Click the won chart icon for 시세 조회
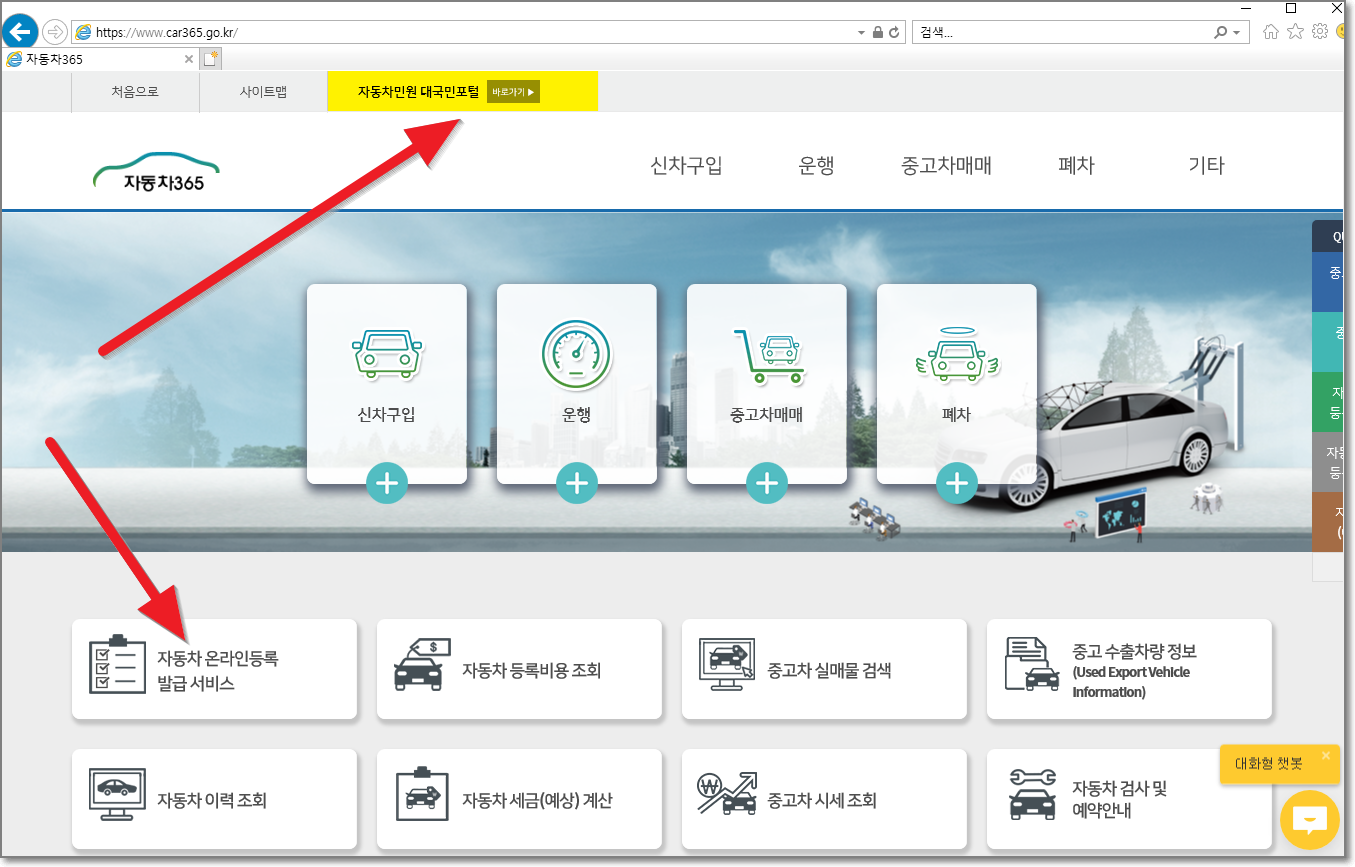Viewport: 1355px width, 867px height. (728, 795)
